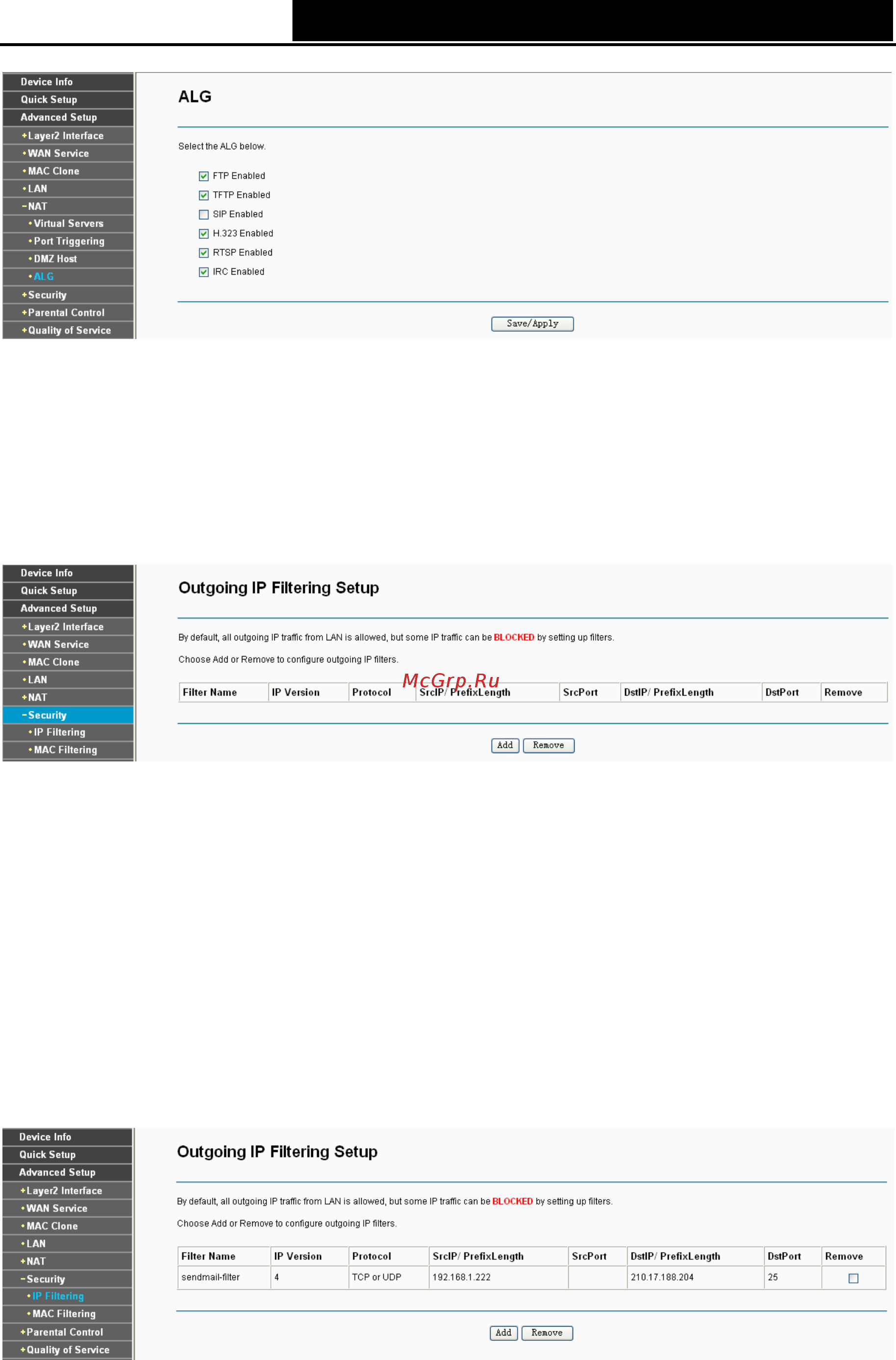Viewport: 896px width, 1360px height.
Task: Open Quick Setup in the ALG panel sidebar
Action: click(68, 100)
